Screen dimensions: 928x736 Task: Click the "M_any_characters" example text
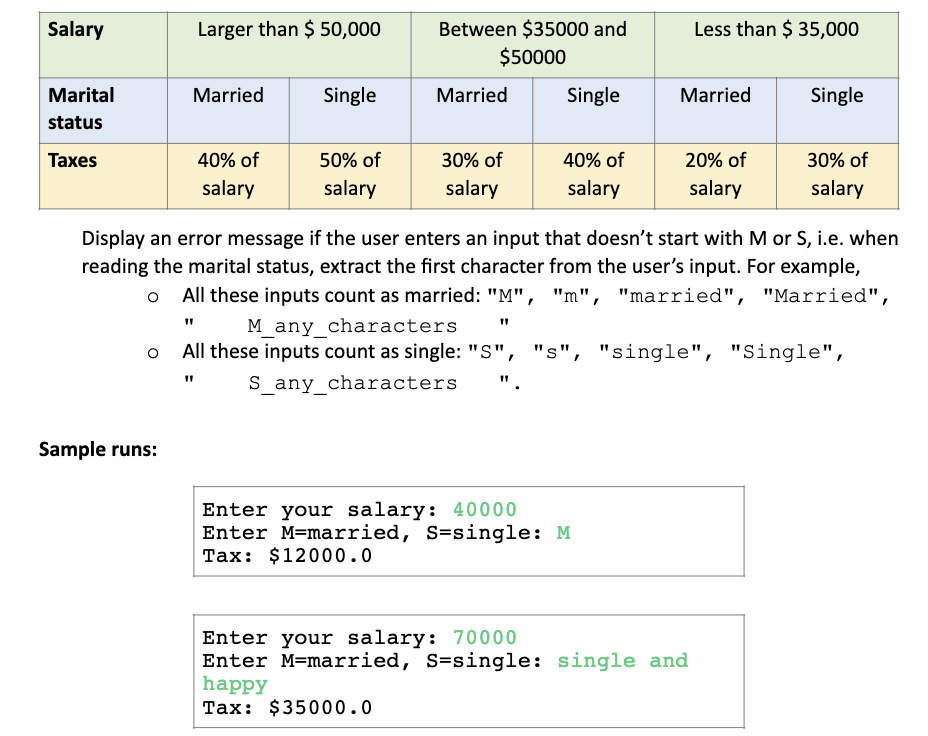coord(352,326)
